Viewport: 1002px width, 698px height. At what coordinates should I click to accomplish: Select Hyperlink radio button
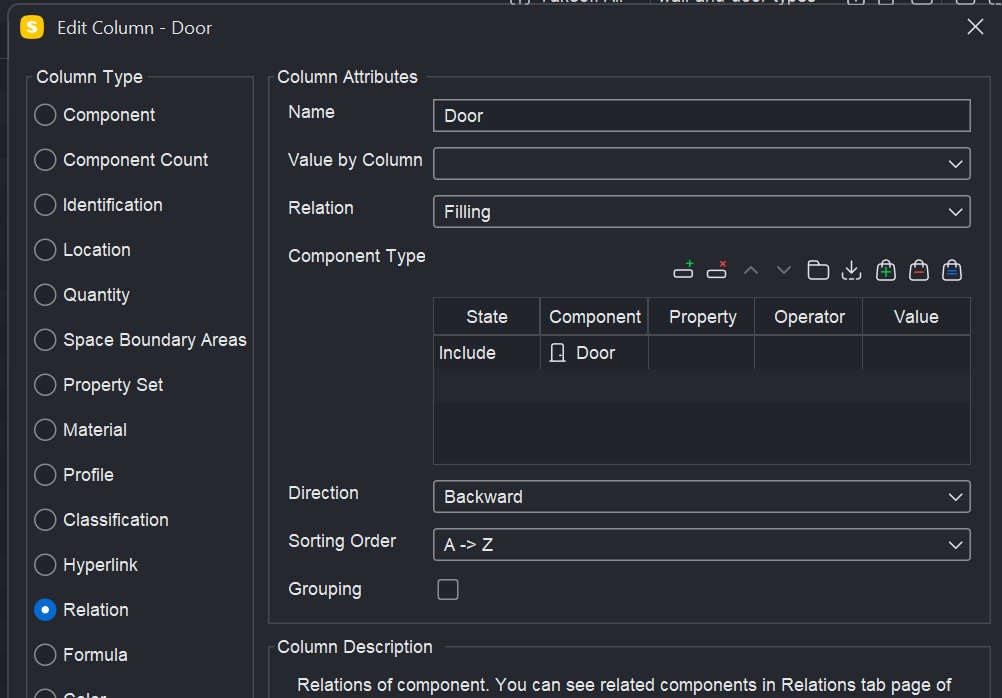(45, 565)
